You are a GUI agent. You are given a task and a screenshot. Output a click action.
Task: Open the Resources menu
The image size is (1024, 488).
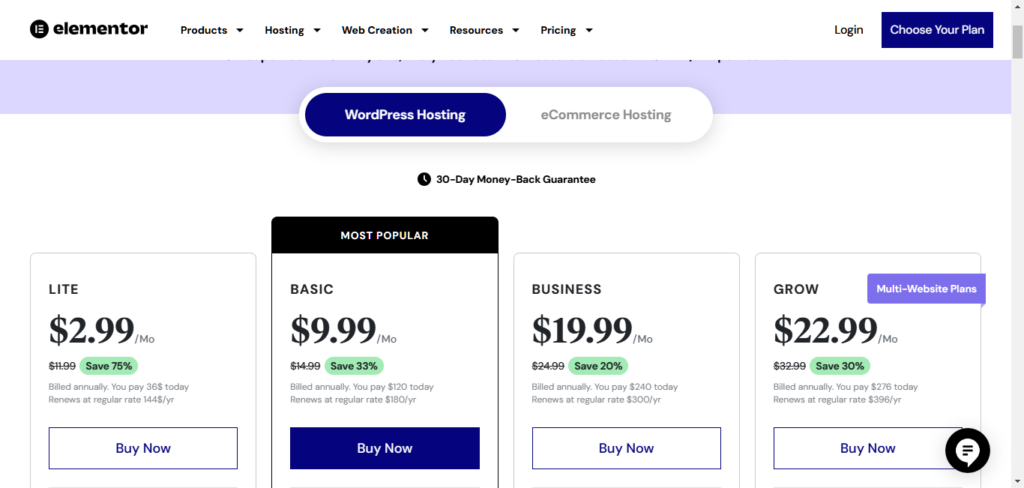coord(485,30)
